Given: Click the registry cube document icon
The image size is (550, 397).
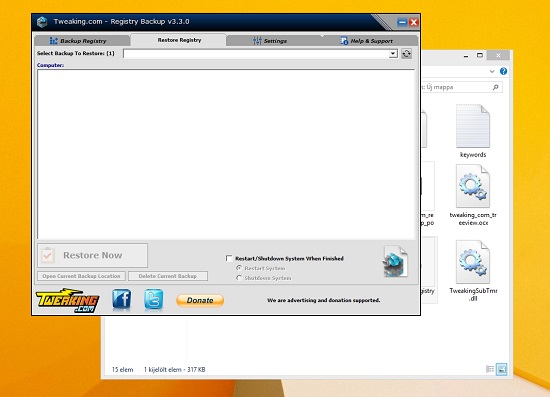Looking at the screenshot, I should click(x=396, y=261).
